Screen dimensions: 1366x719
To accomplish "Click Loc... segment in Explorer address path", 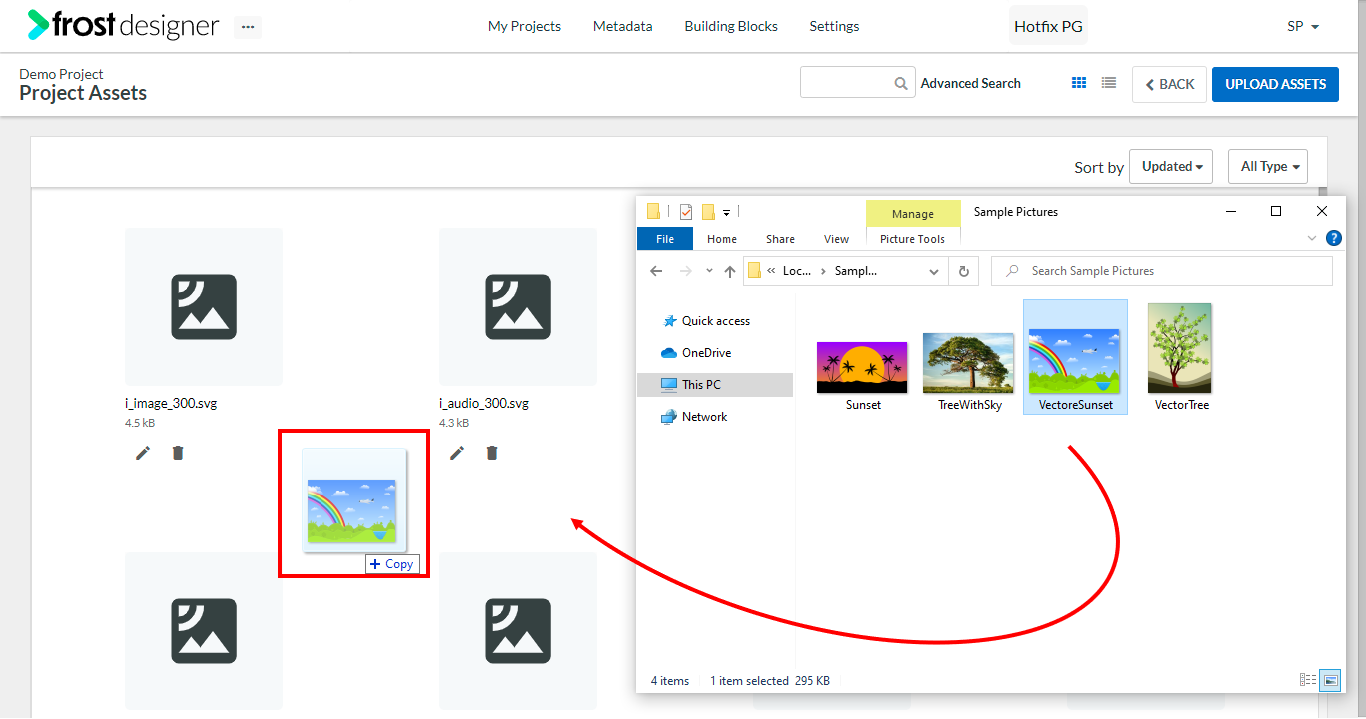I will click(797, 271).
